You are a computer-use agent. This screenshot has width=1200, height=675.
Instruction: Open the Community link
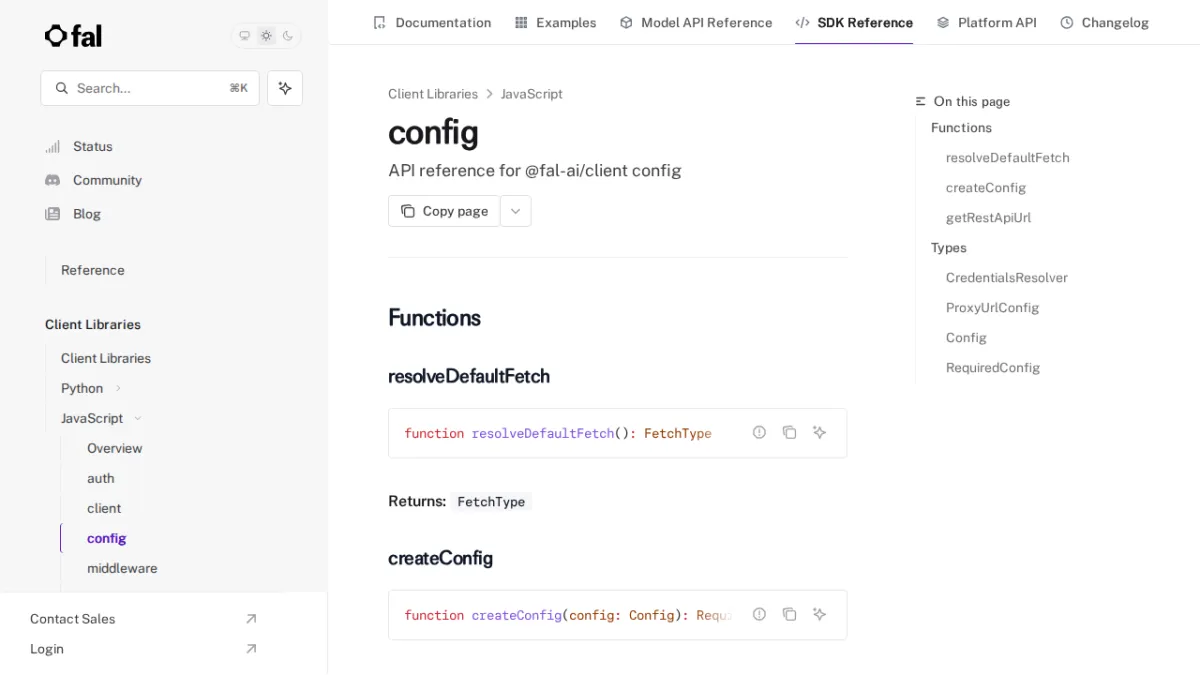click(x=107, y=180)
